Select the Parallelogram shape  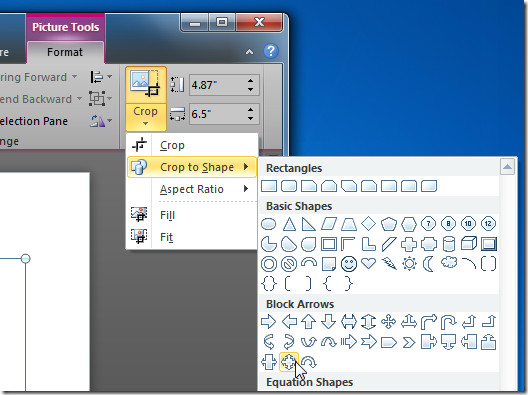(329, 224)
